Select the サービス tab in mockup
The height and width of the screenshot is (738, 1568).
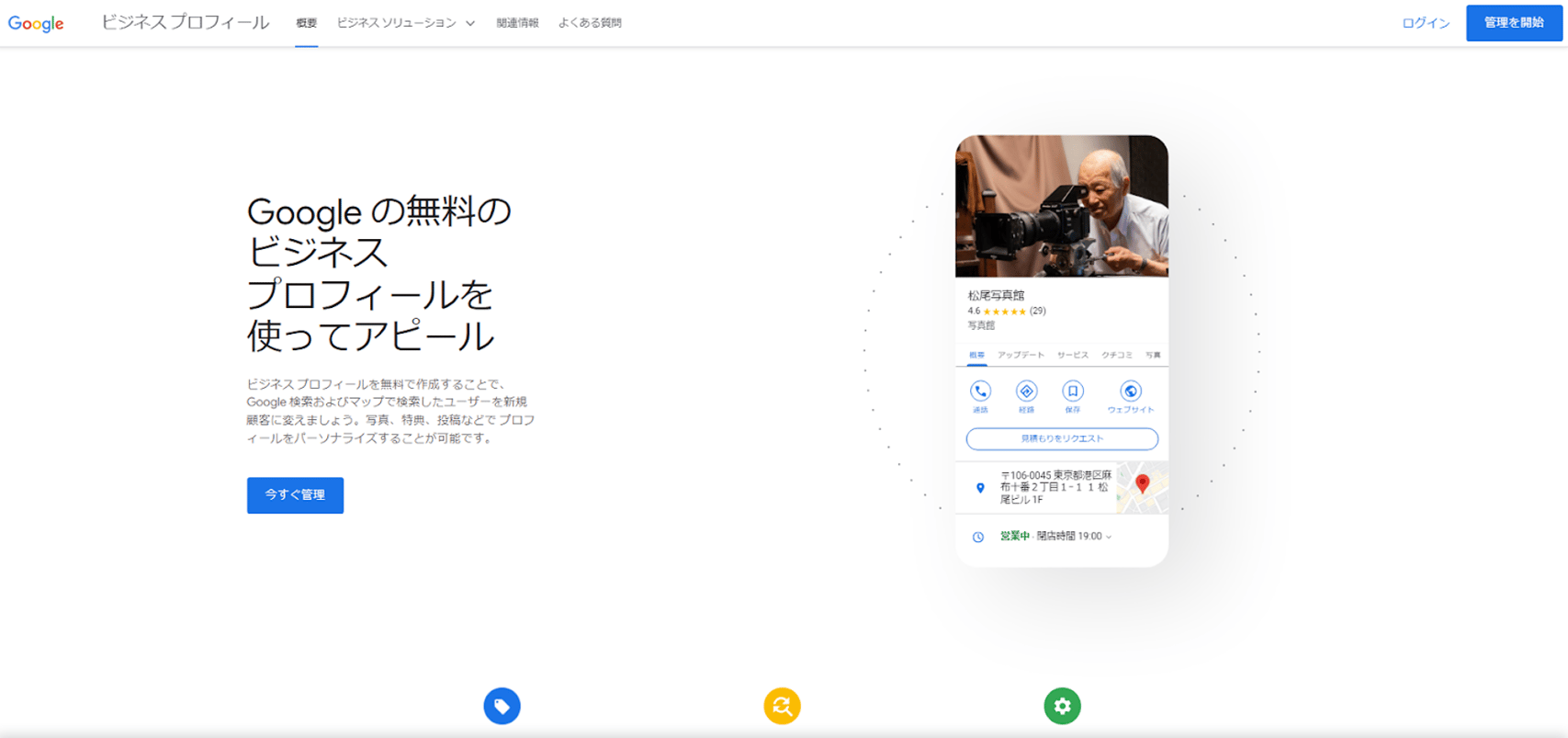tap(1072, 355)
